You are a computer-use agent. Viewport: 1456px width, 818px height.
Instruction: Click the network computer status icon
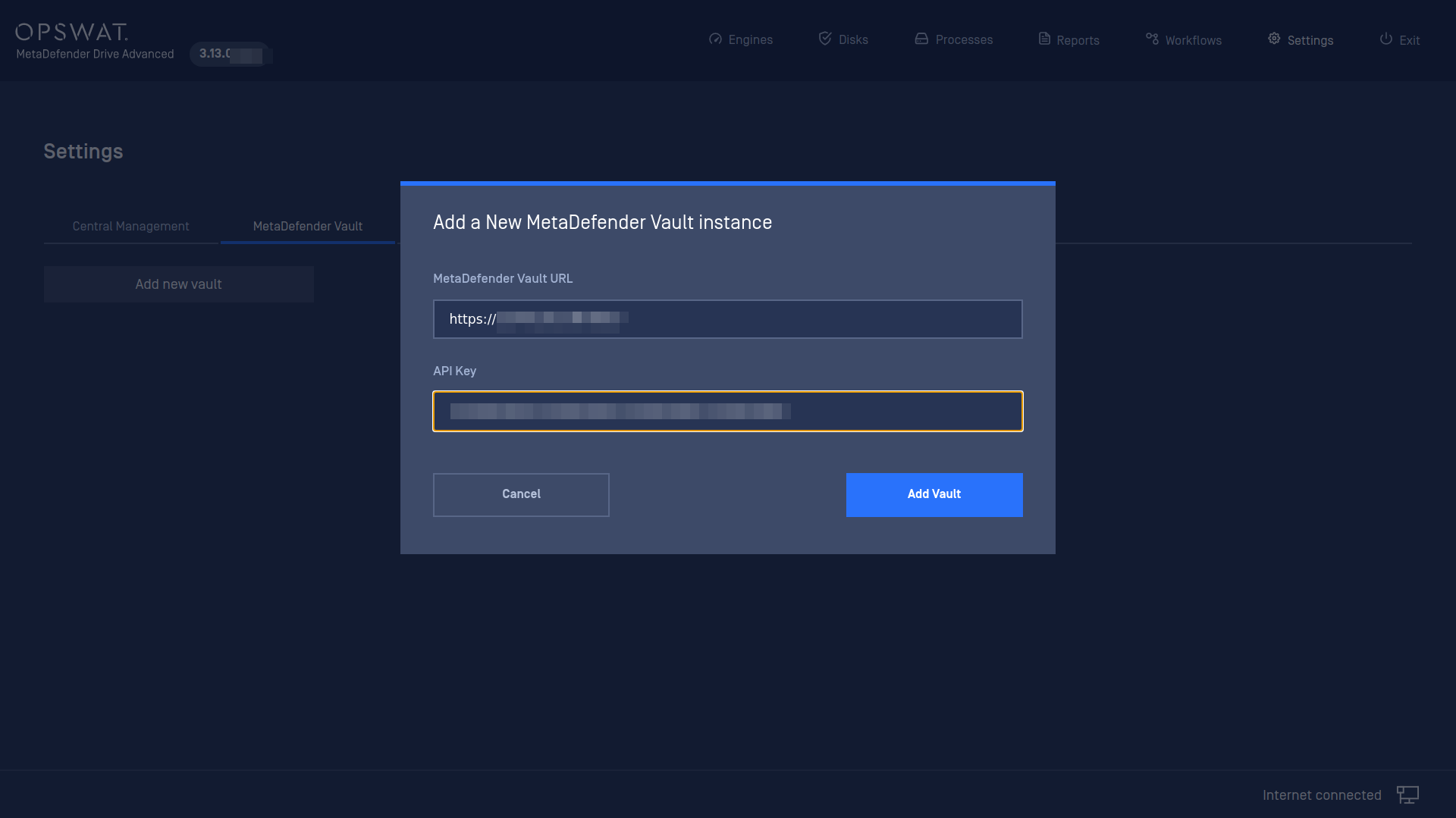point(1407,794)
